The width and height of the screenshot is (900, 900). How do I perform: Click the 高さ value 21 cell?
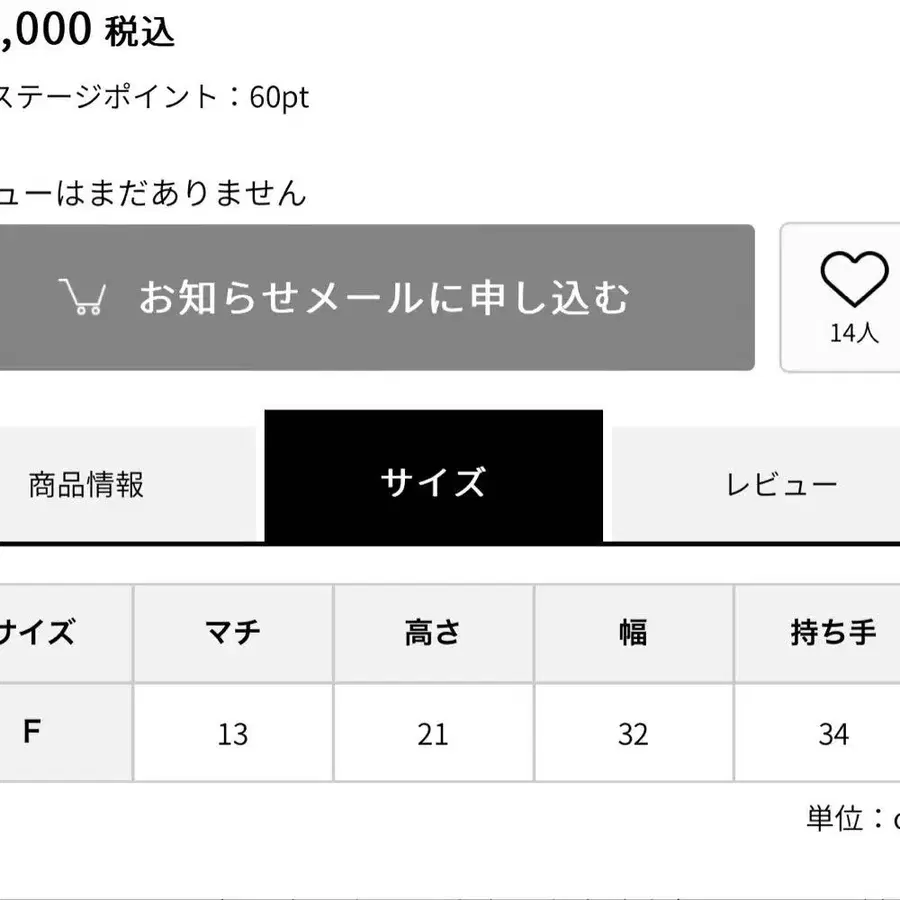pos(433,735)
